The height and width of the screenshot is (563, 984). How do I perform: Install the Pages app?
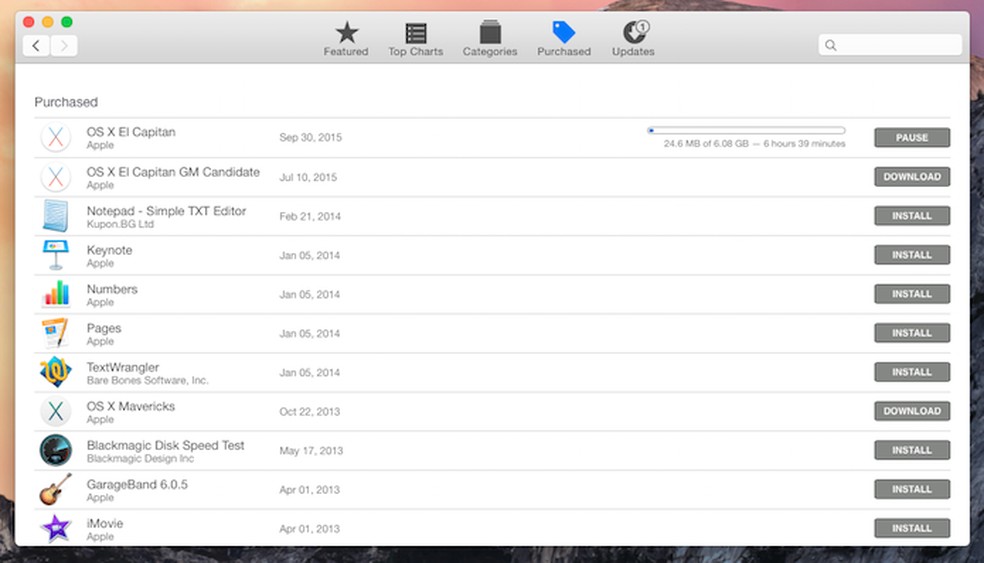click(x=912, y=333)
